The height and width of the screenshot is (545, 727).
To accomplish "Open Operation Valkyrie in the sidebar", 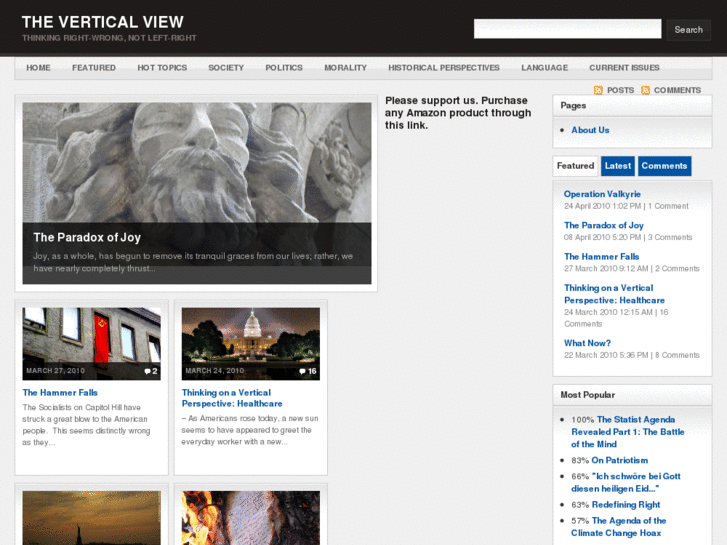I will 602,194.
